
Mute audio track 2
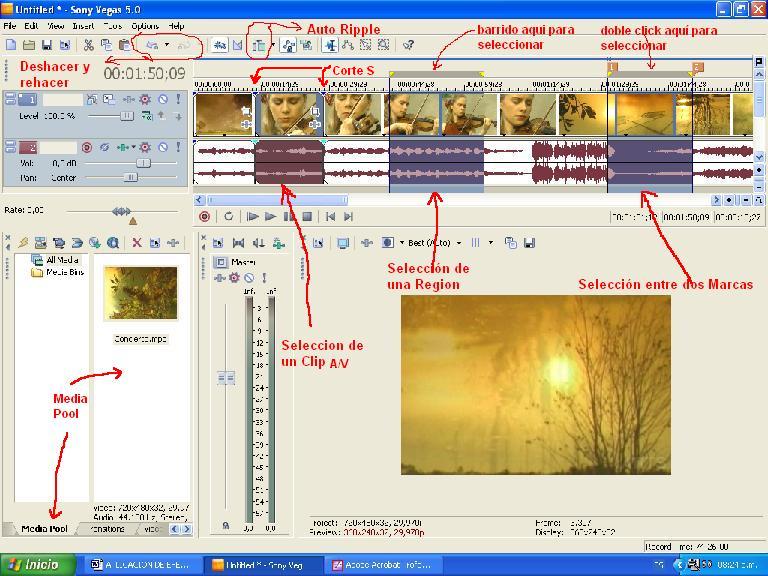coord(162,147)
